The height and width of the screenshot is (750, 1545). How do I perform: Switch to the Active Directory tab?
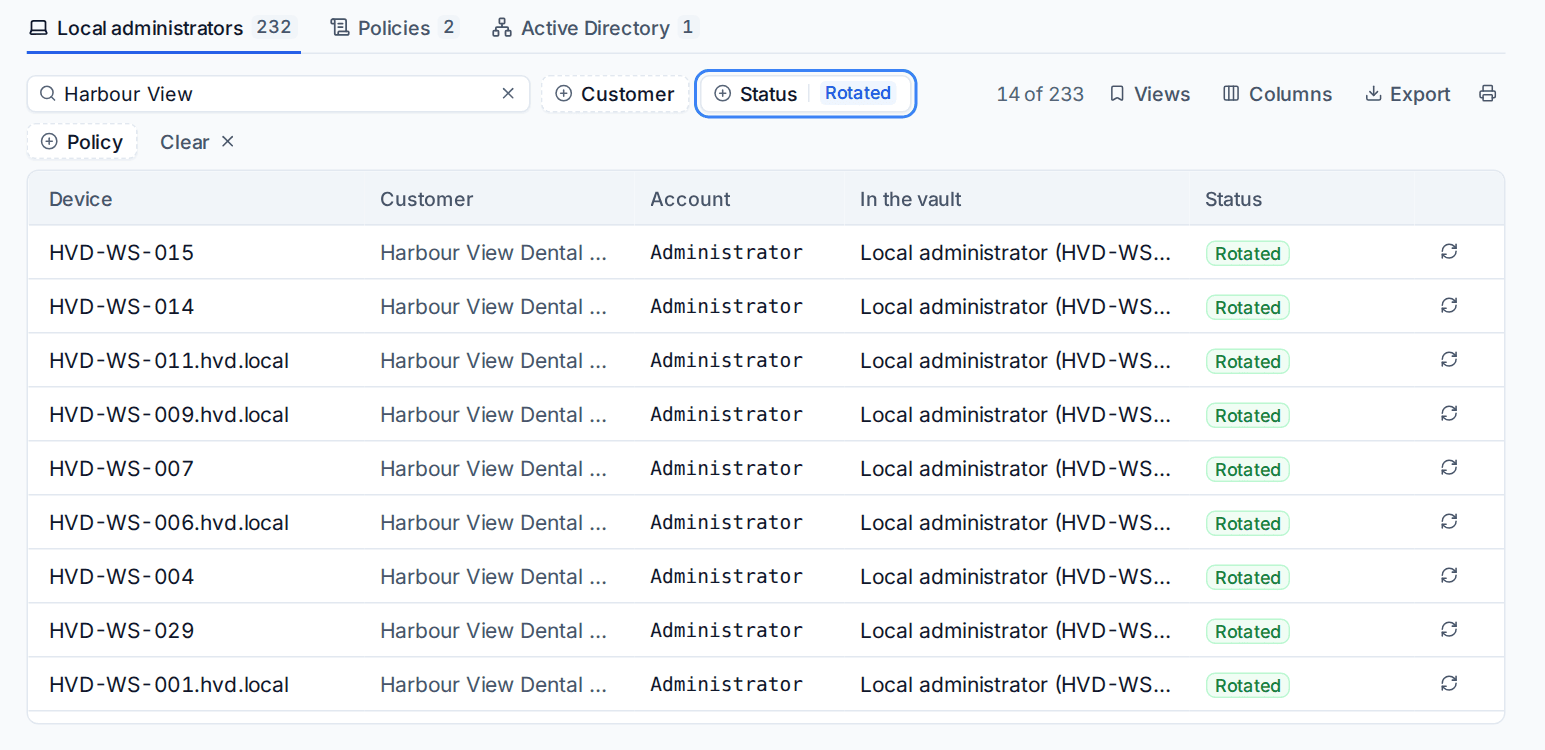[595, 28]
